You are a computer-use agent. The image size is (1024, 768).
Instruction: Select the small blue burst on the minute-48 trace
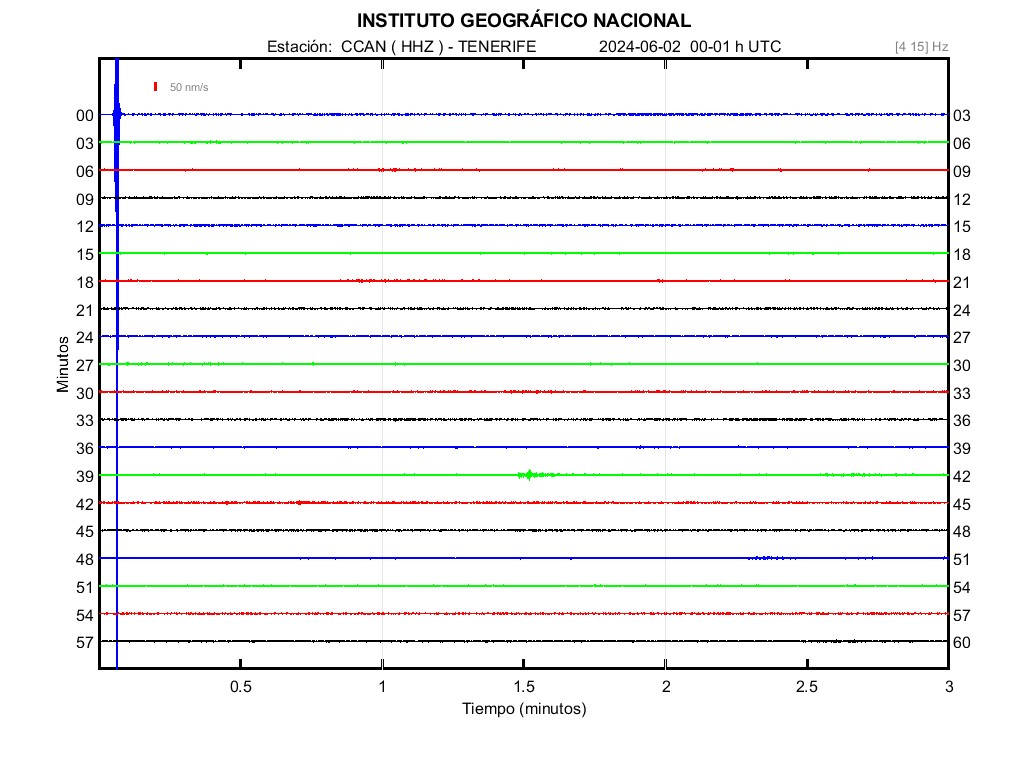(765, 558)
